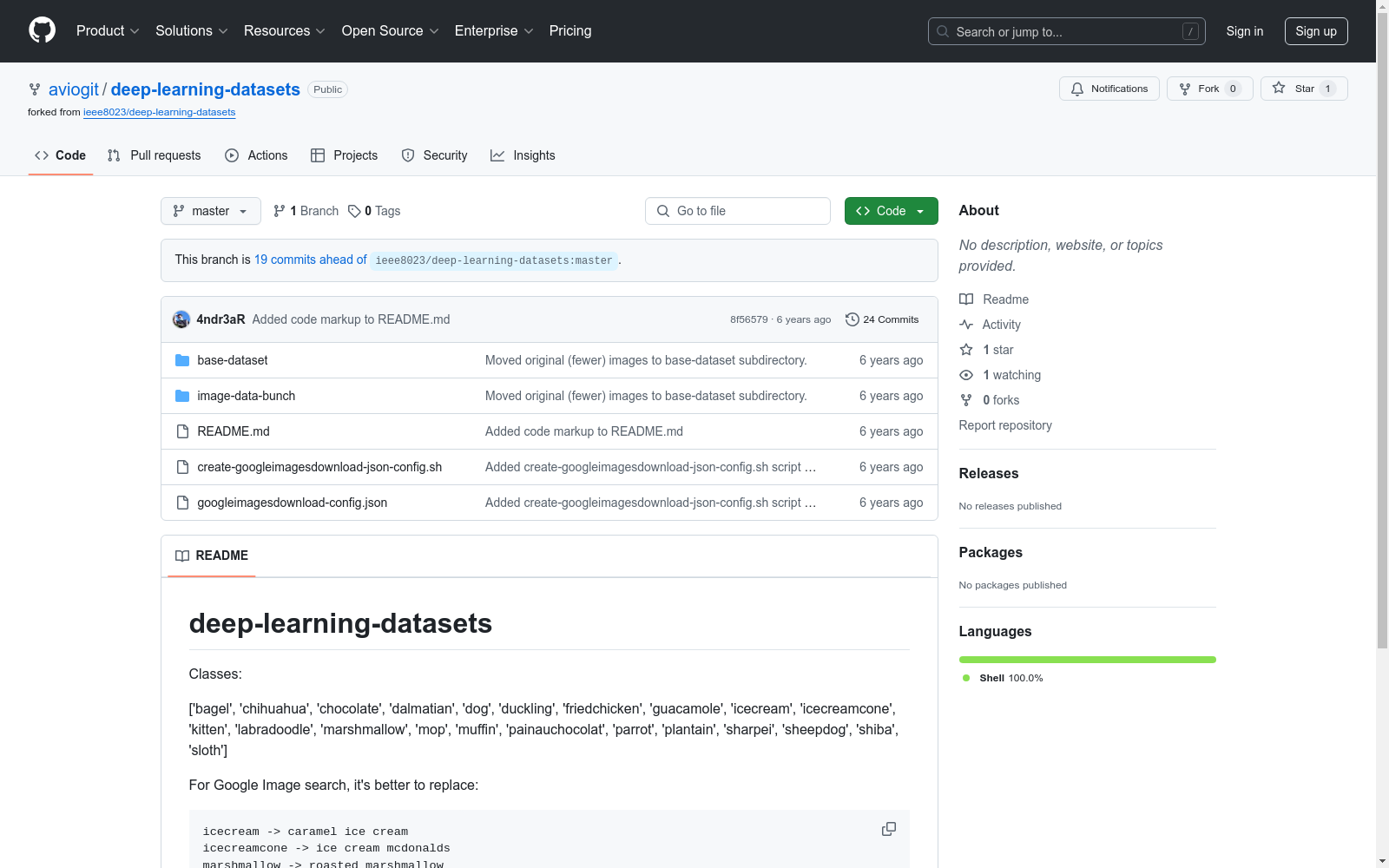Screen dimensions: 1389x868
Task: Expand the Resources menu
Action: (x=285, y=31)
